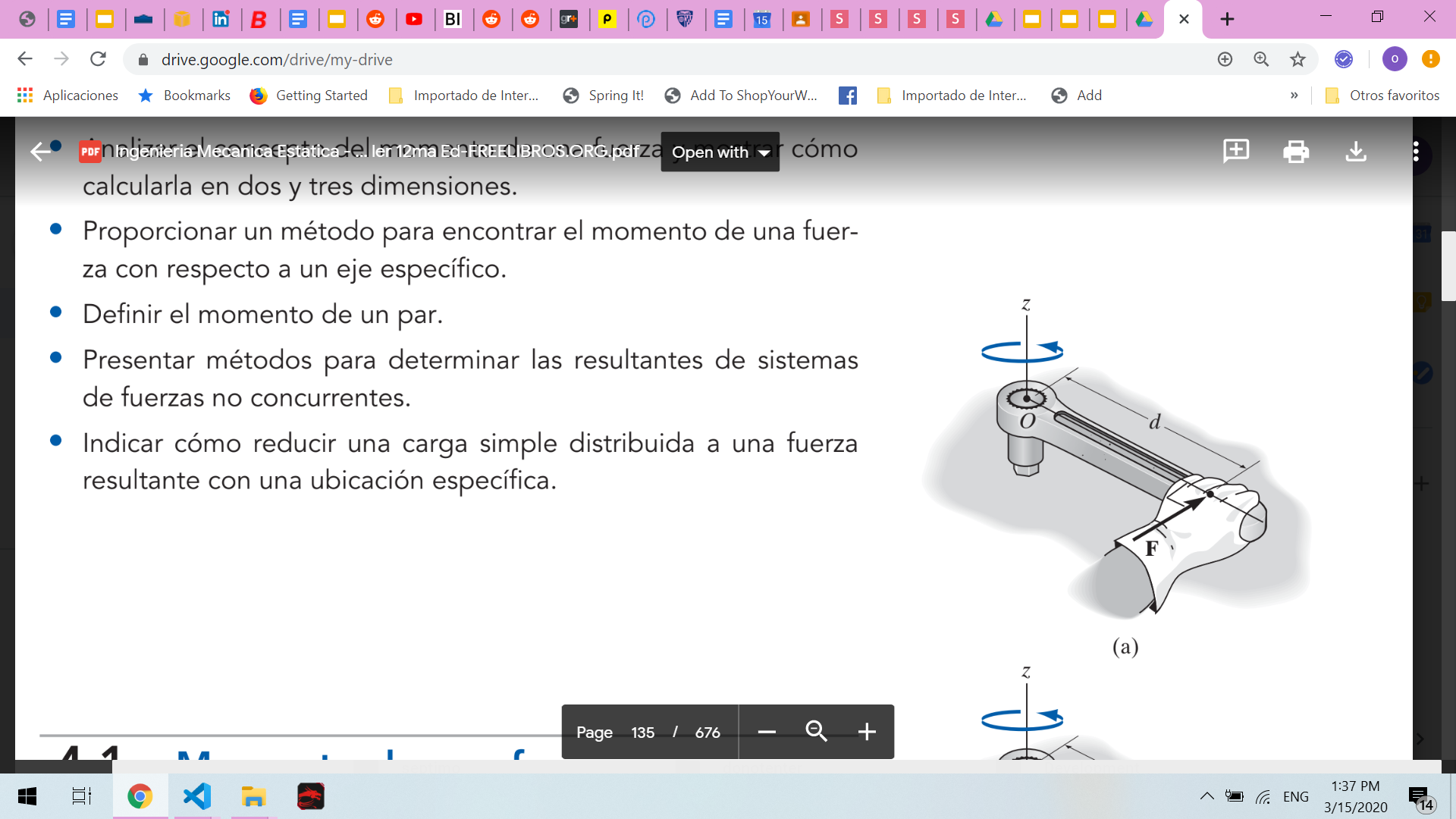Bookmark this page with star icon
This screenshot has width=1456, height=819.
(x=1298, y=59)
